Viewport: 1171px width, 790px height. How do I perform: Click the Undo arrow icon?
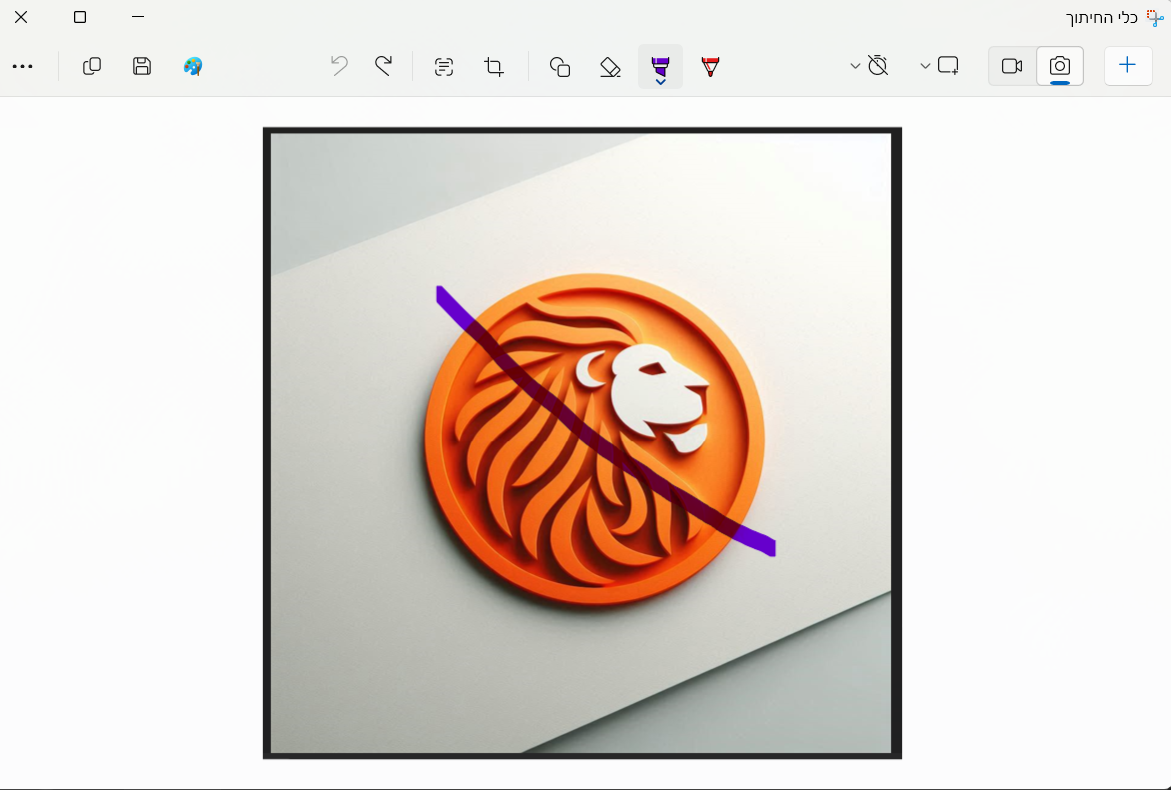pos(339,66)
